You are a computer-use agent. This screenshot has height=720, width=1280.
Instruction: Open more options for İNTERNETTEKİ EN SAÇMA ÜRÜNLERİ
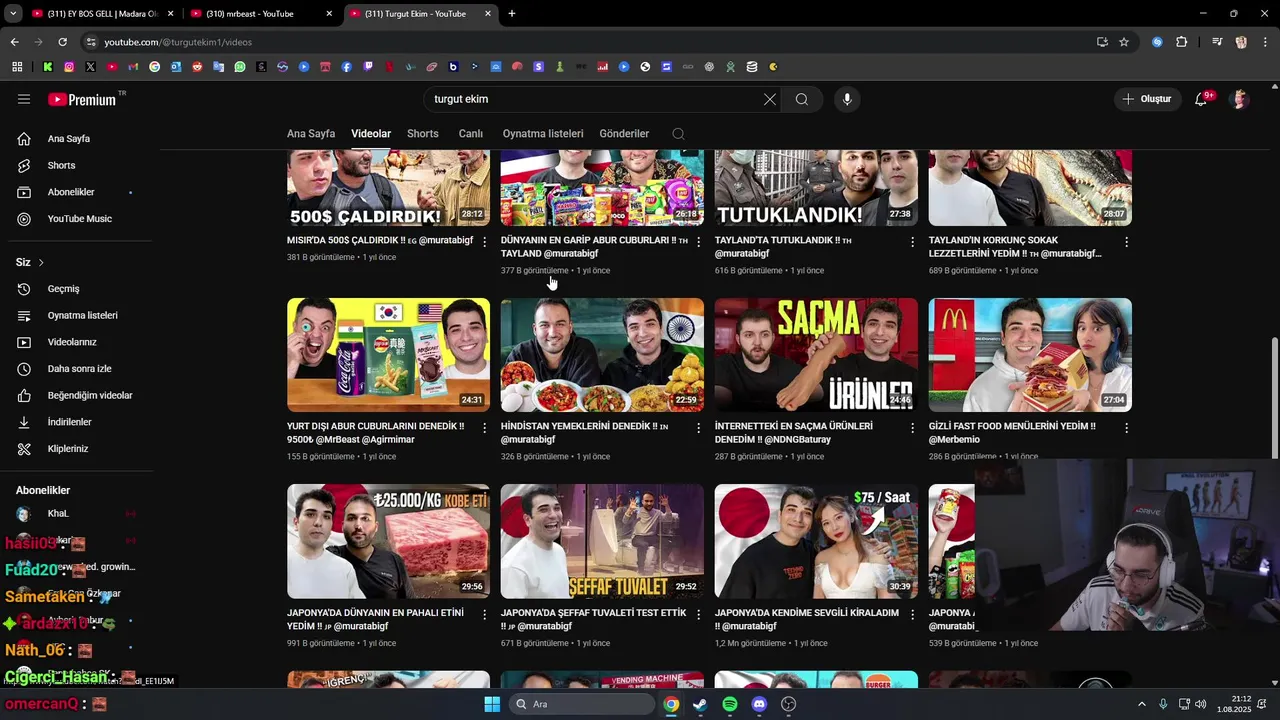[912, 428]
